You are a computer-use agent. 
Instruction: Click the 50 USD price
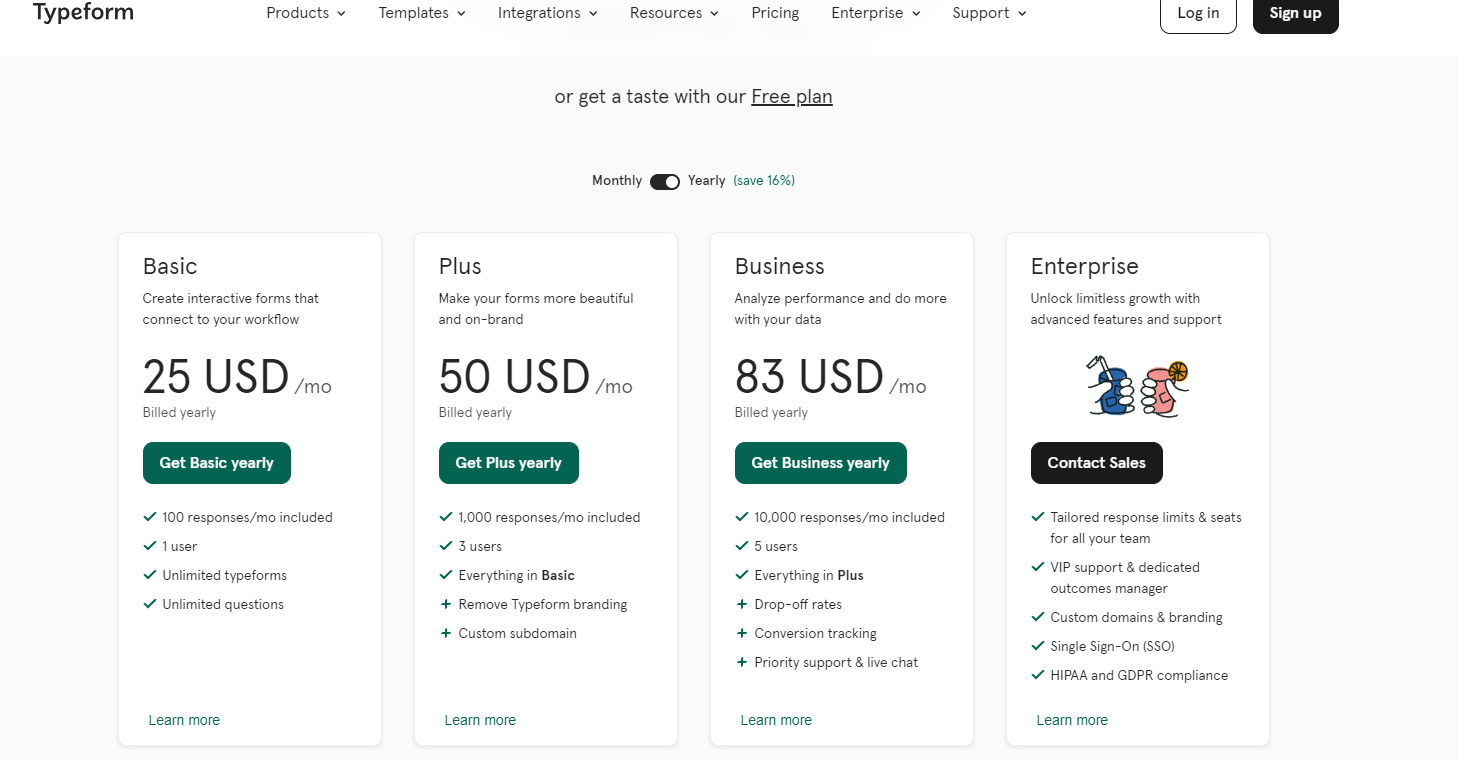[x=514, y=377]
